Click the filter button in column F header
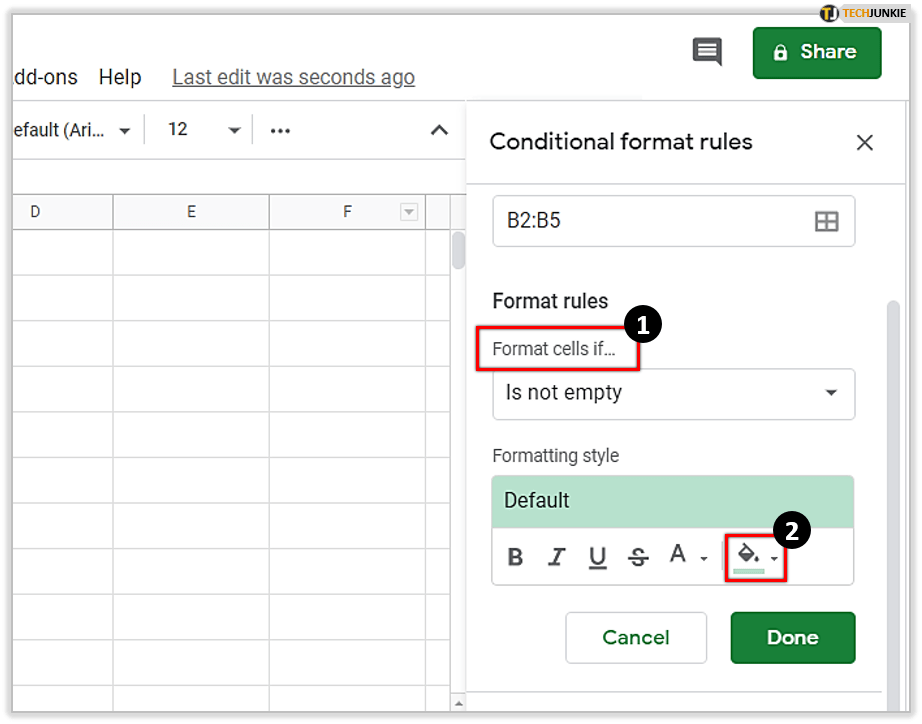 408,212
